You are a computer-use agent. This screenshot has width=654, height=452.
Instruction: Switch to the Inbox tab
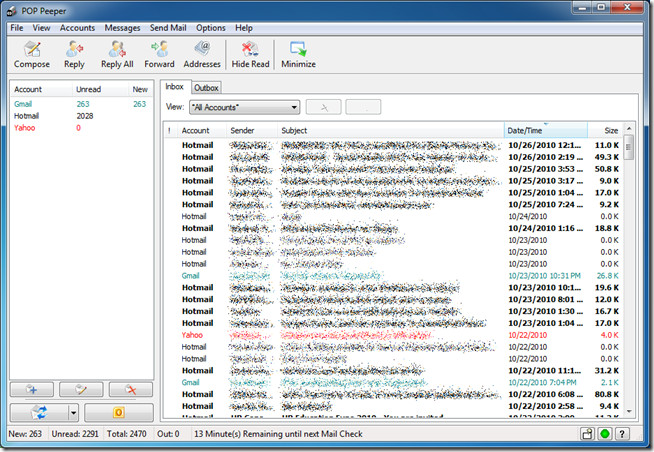[x=175, y=87]
